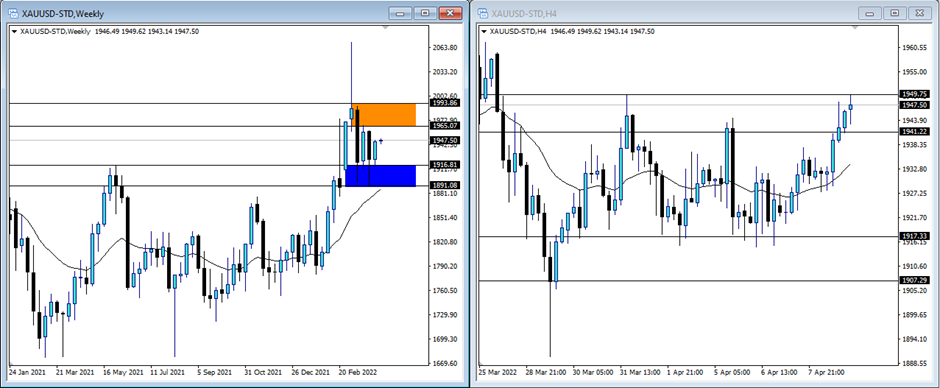Click the current price 1947.50 label on H4 chart
The image size is (940, 388).
click(x=915, y=105)
